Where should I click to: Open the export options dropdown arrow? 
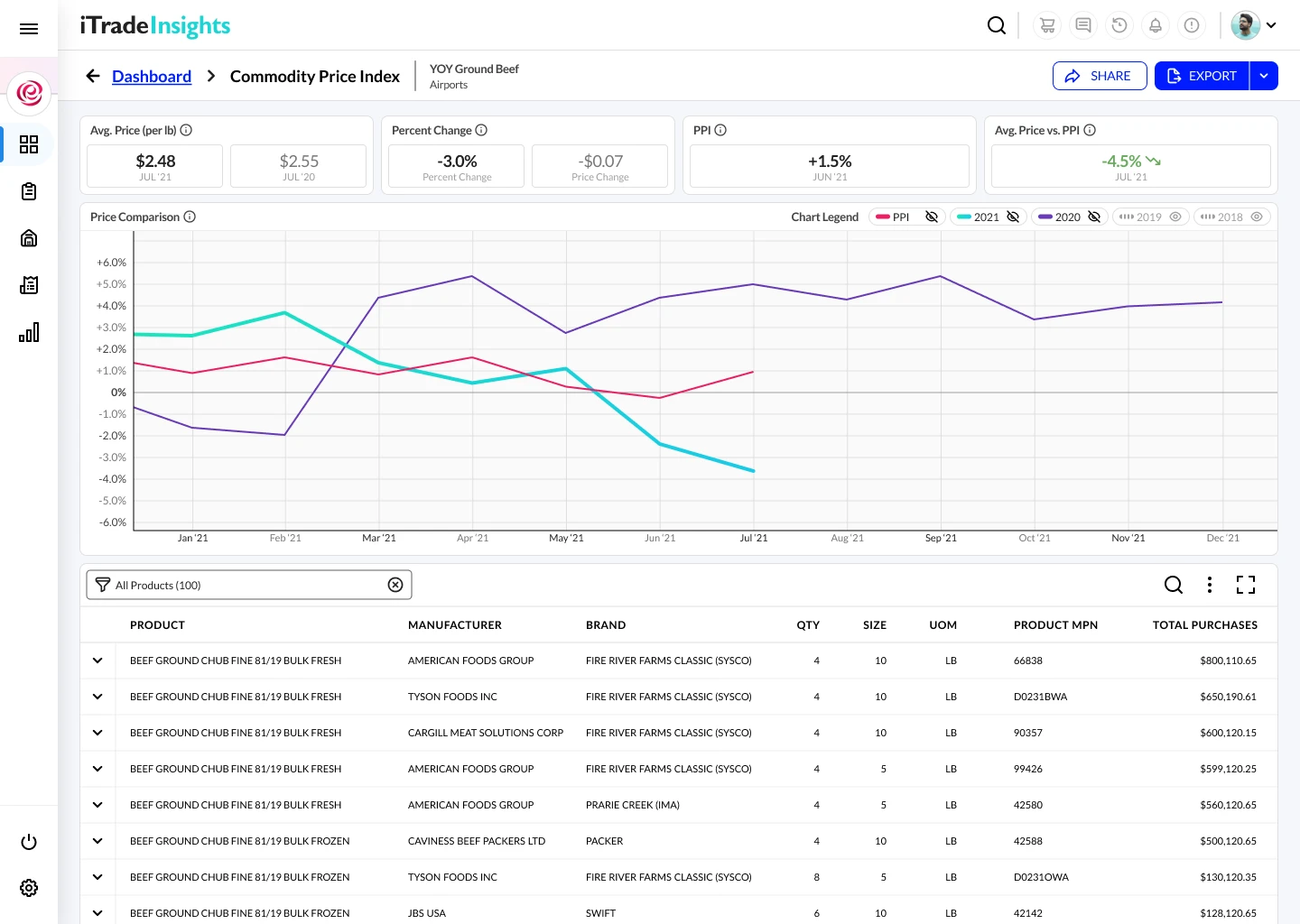(x=1264, y=76)
